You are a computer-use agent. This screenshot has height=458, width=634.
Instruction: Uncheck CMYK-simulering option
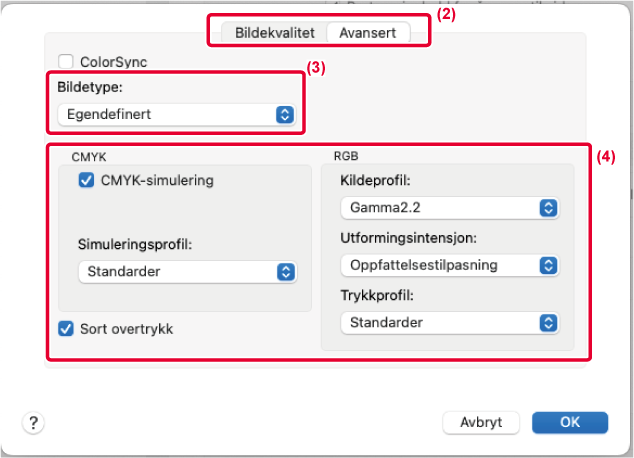click(x=86, y=180)
